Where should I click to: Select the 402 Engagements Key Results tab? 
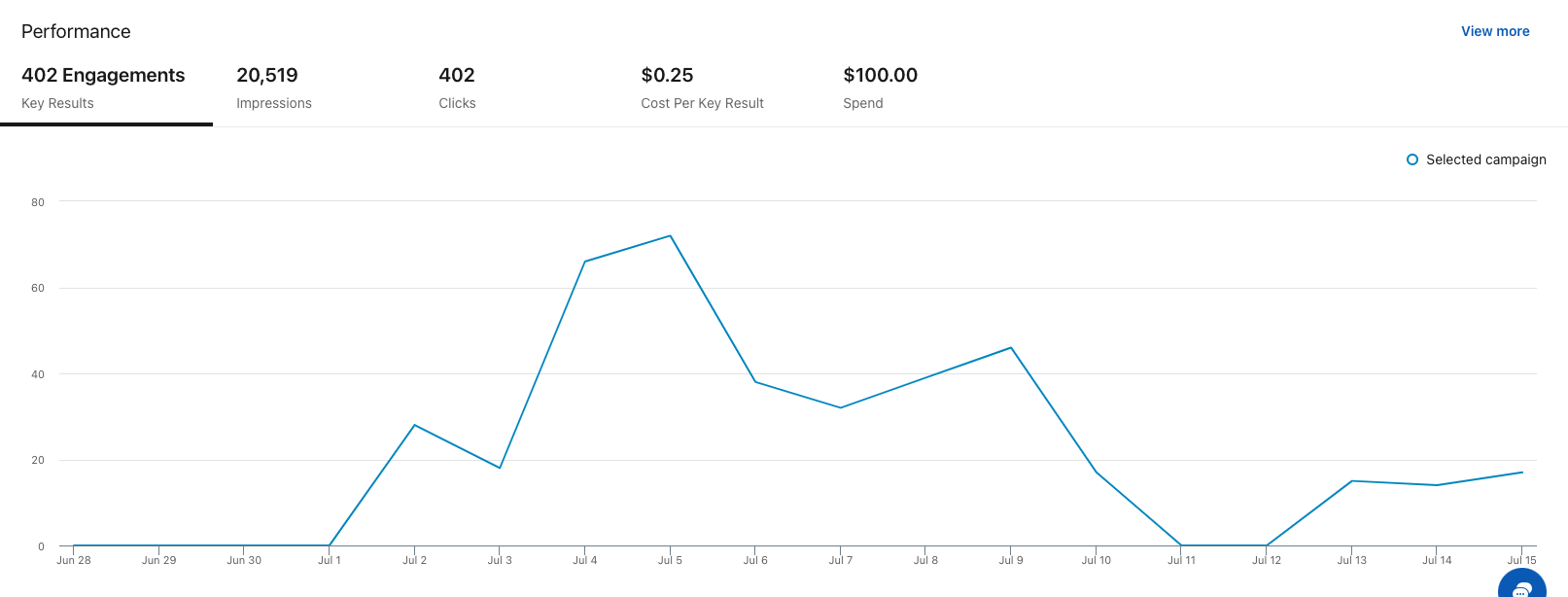pos(105,88)
